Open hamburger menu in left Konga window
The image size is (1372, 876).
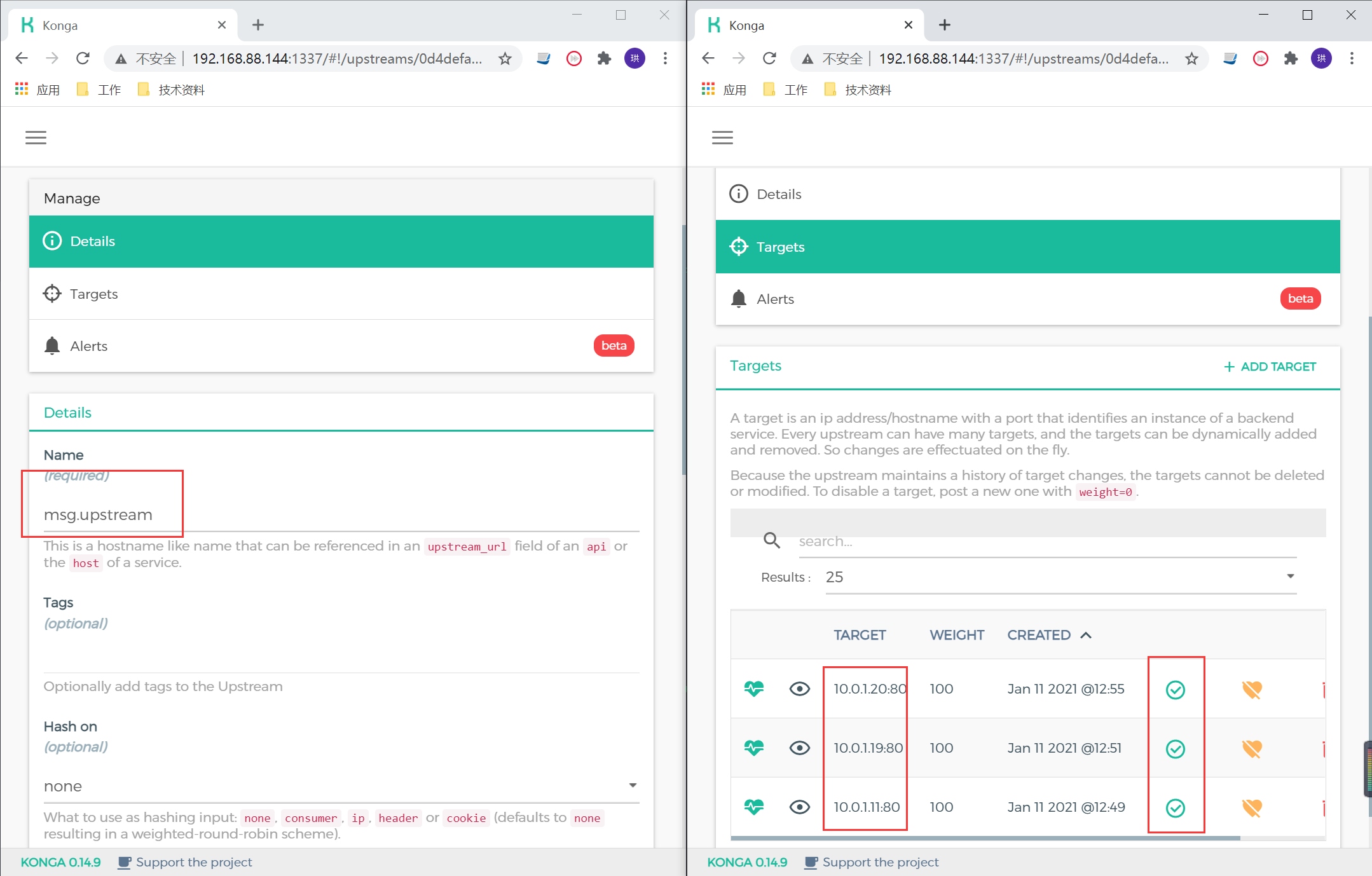coord(36,137)
